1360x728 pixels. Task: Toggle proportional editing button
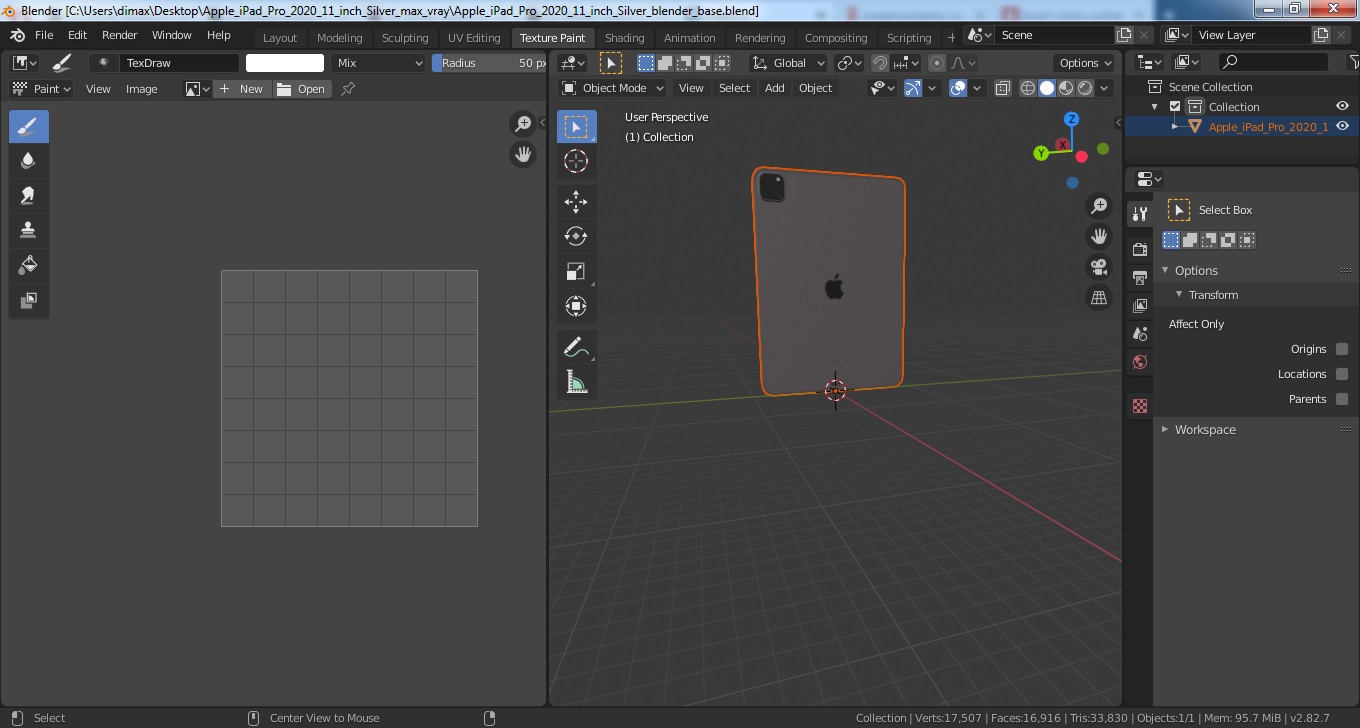[x=937, y=63]
